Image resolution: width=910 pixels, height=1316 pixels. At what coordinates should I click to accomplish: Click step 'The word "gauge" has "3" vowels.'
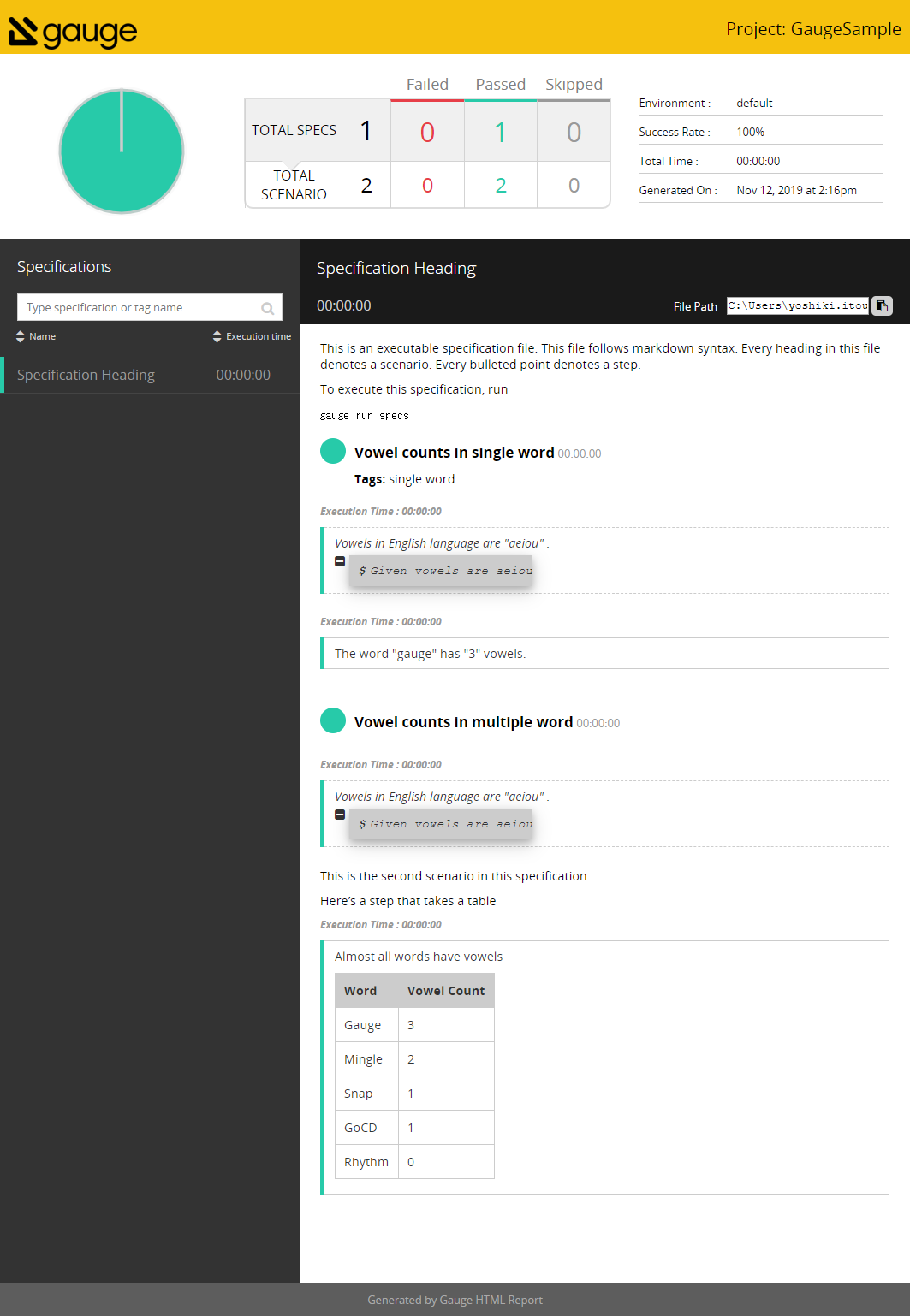point(604,654)
